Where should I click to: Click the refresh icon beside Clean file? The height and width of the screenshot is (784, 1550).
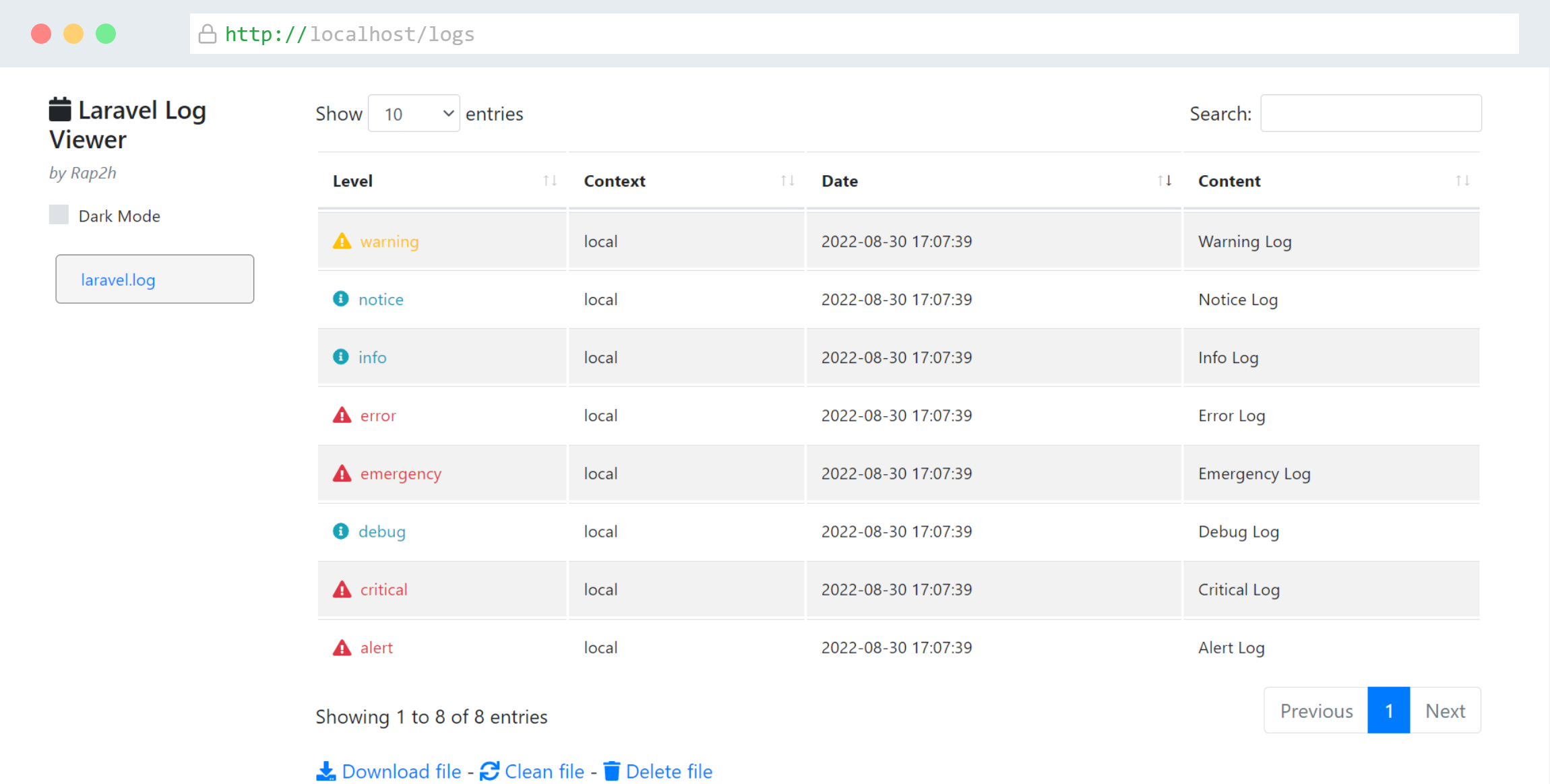tap(489, 771)
